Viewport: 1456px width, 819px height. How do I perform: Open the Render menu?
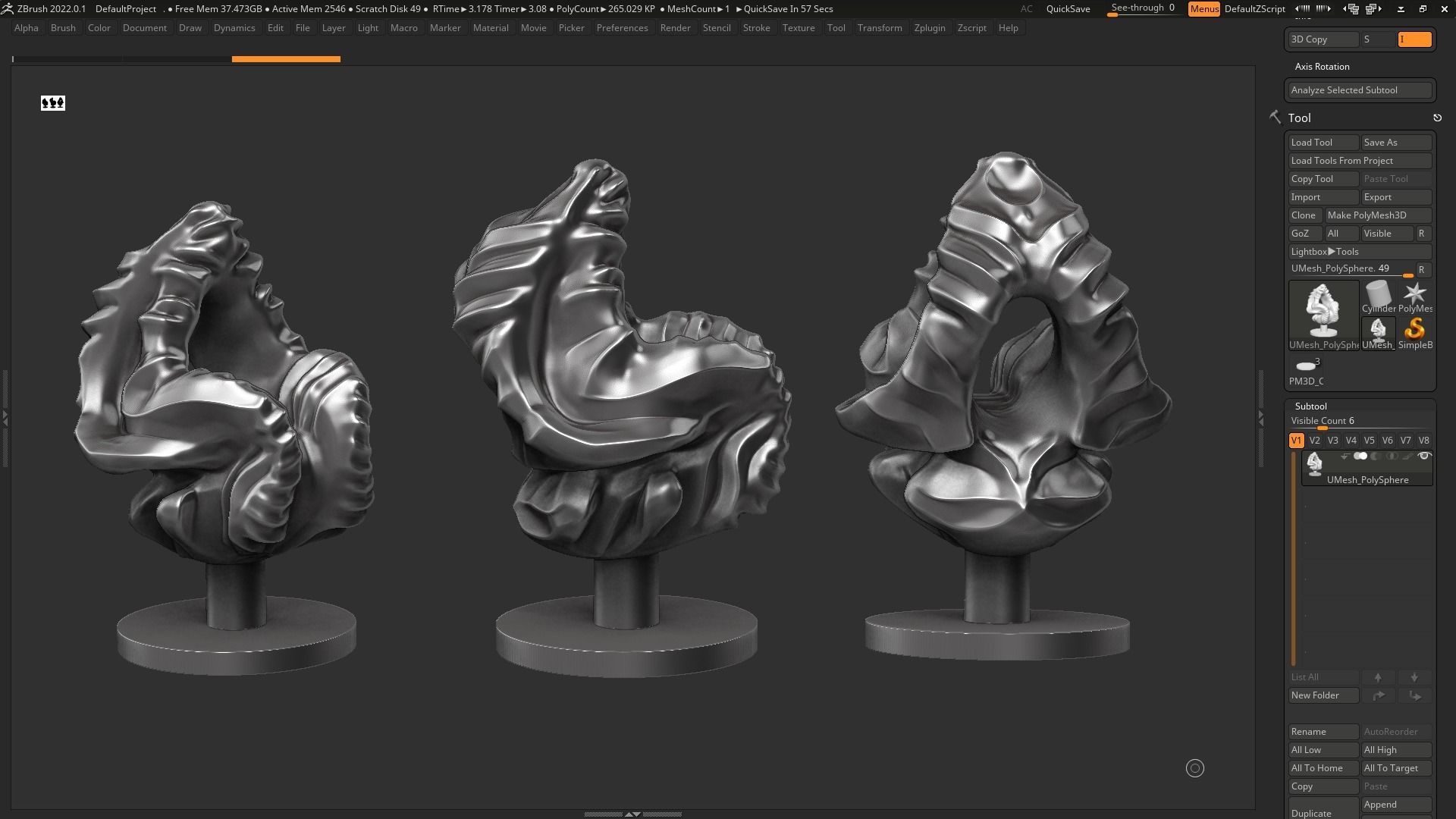click(675, 28)
